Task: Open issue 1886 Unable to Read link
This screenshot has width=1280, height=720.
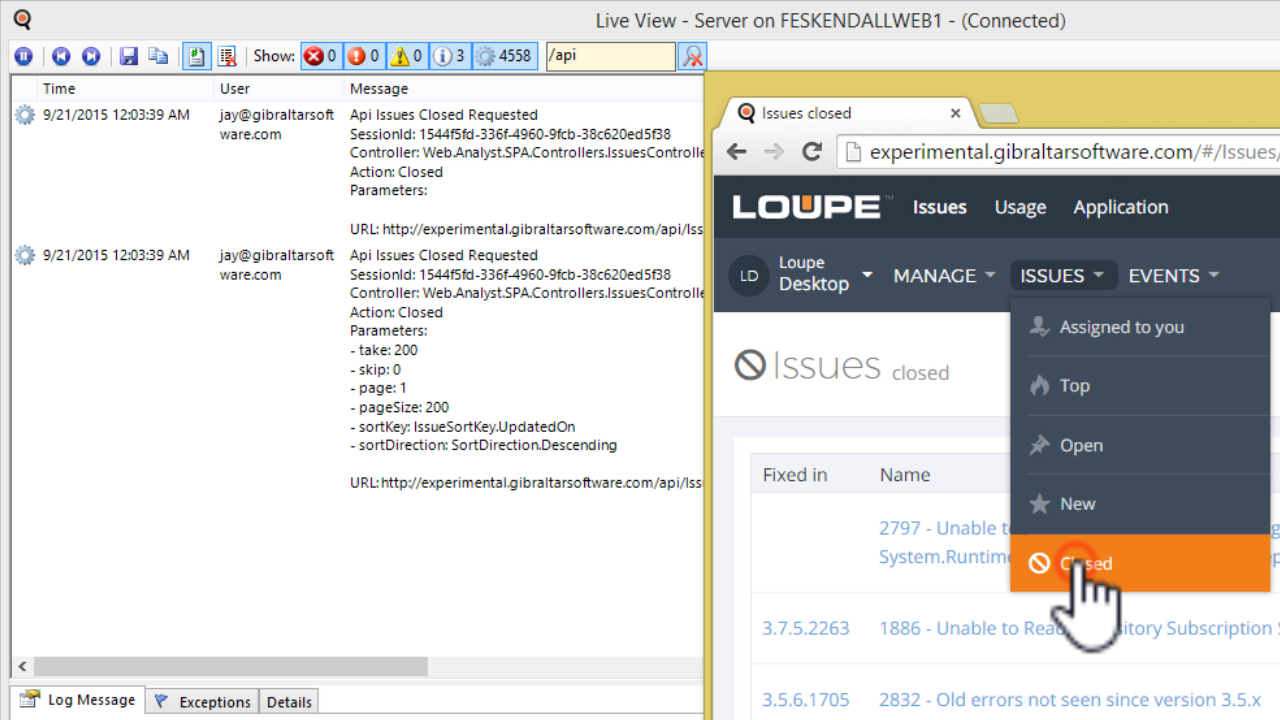Action: (1079, 628)
